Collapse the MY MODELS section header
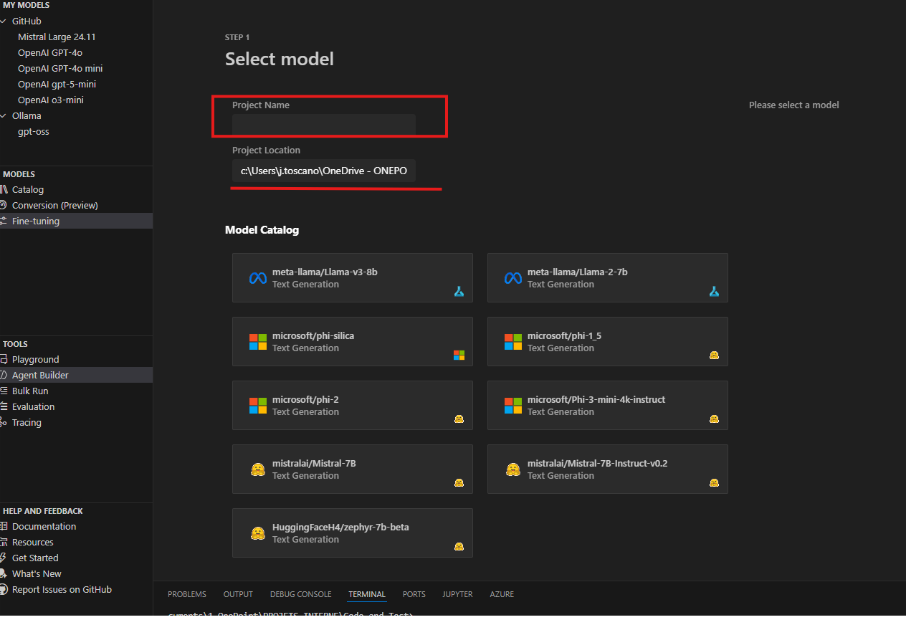Screen dimensions: 906x618 (26, 5)
